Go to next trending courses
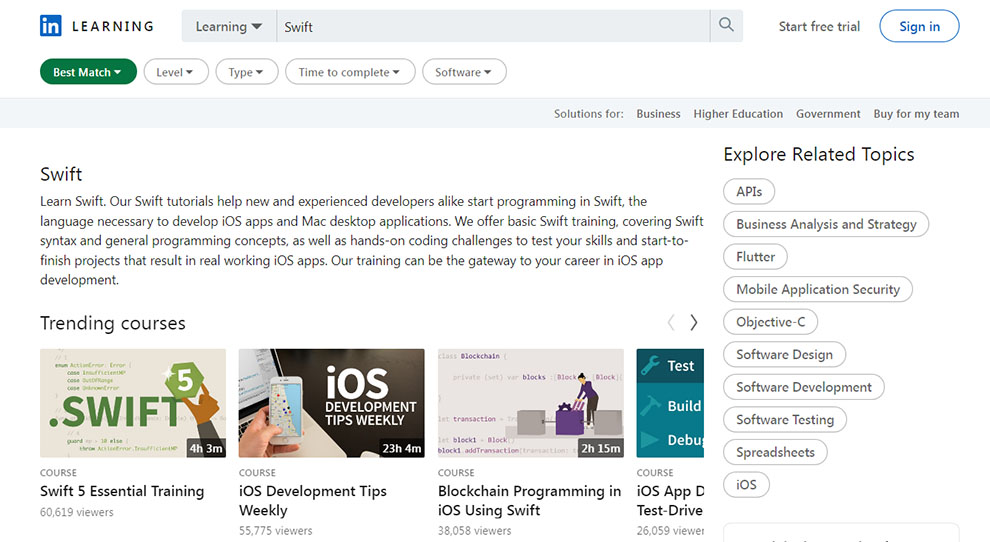This screenshot has width=990, height=542. pyautogui.click(x=693, y=323)
